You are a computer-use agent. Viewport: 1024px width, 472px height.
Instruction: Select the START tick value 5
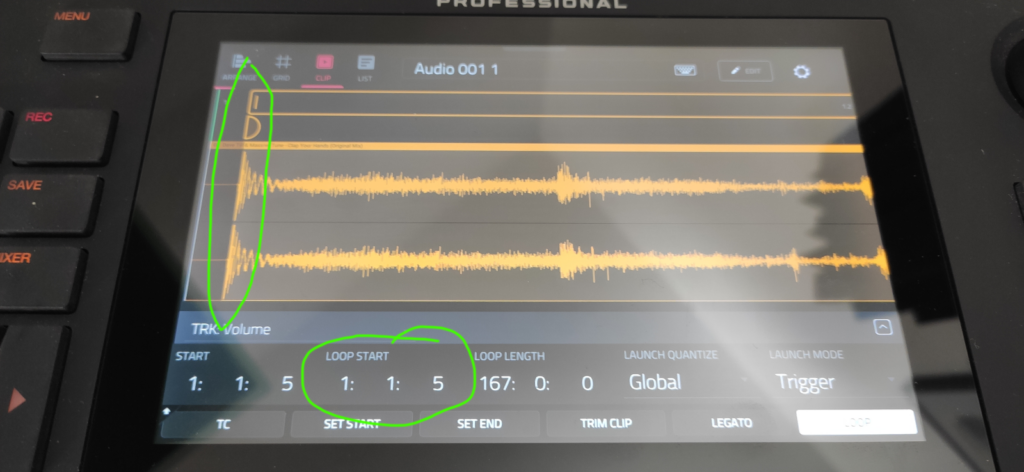click(x=287, y=383)
